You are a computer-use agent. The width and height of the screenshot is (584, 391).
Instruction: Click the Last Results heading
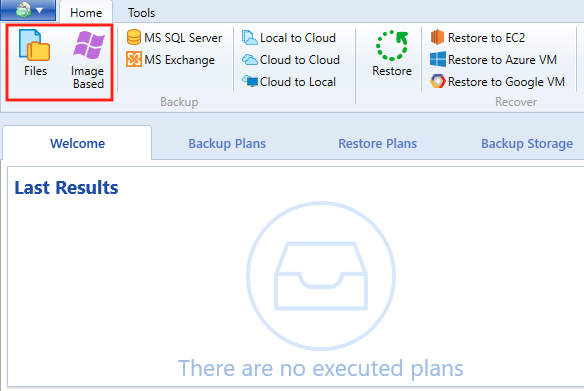(66, 187)
